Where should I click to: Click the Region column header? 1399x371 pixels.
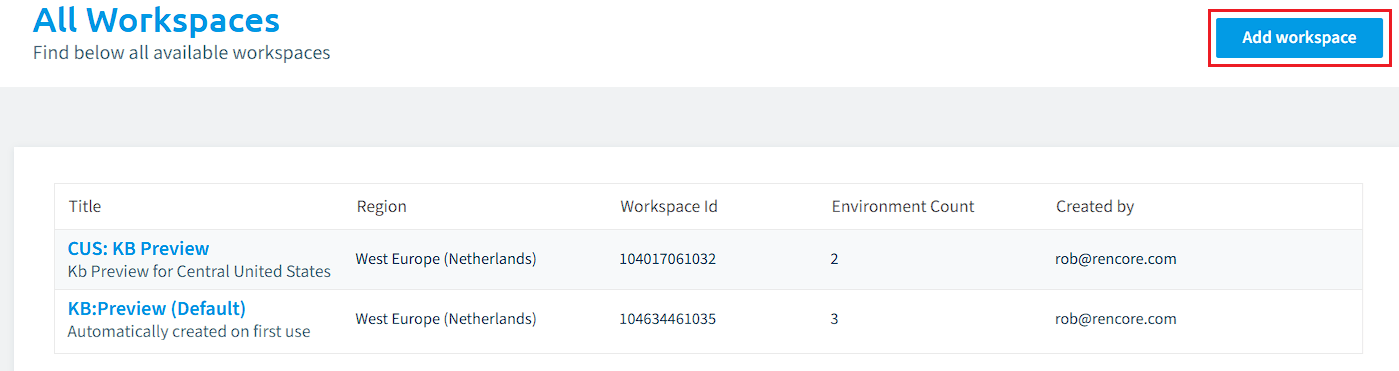382,206
